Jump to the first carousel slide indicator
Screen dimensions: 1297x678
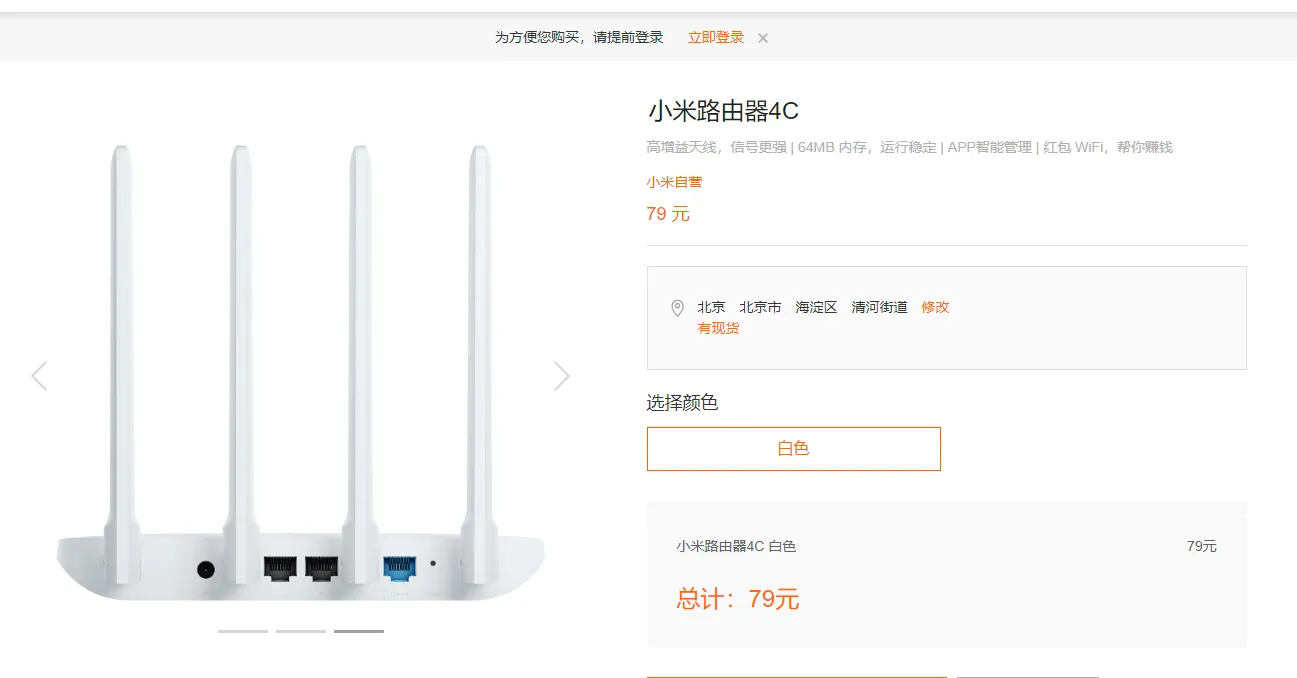243,631
